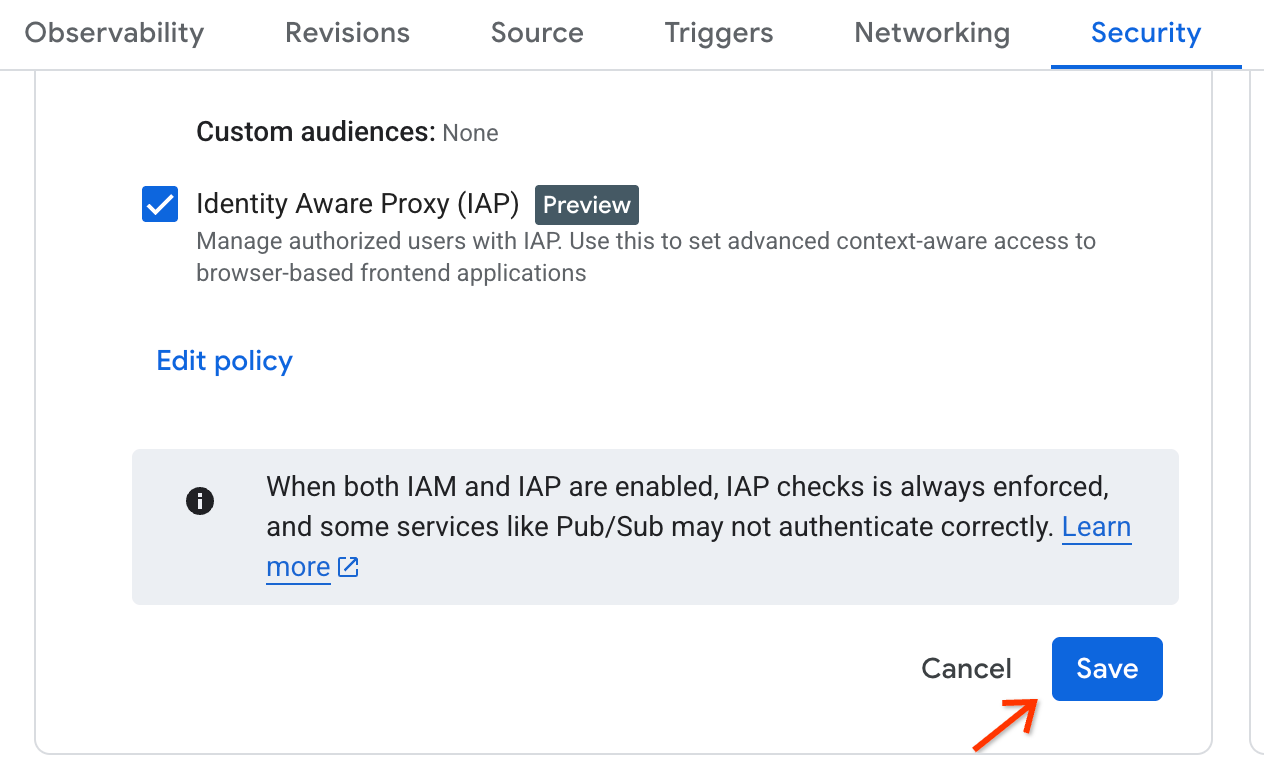Switch to the Observability tab
Screen dimensions: 1264x778
[x=113, y=33]
